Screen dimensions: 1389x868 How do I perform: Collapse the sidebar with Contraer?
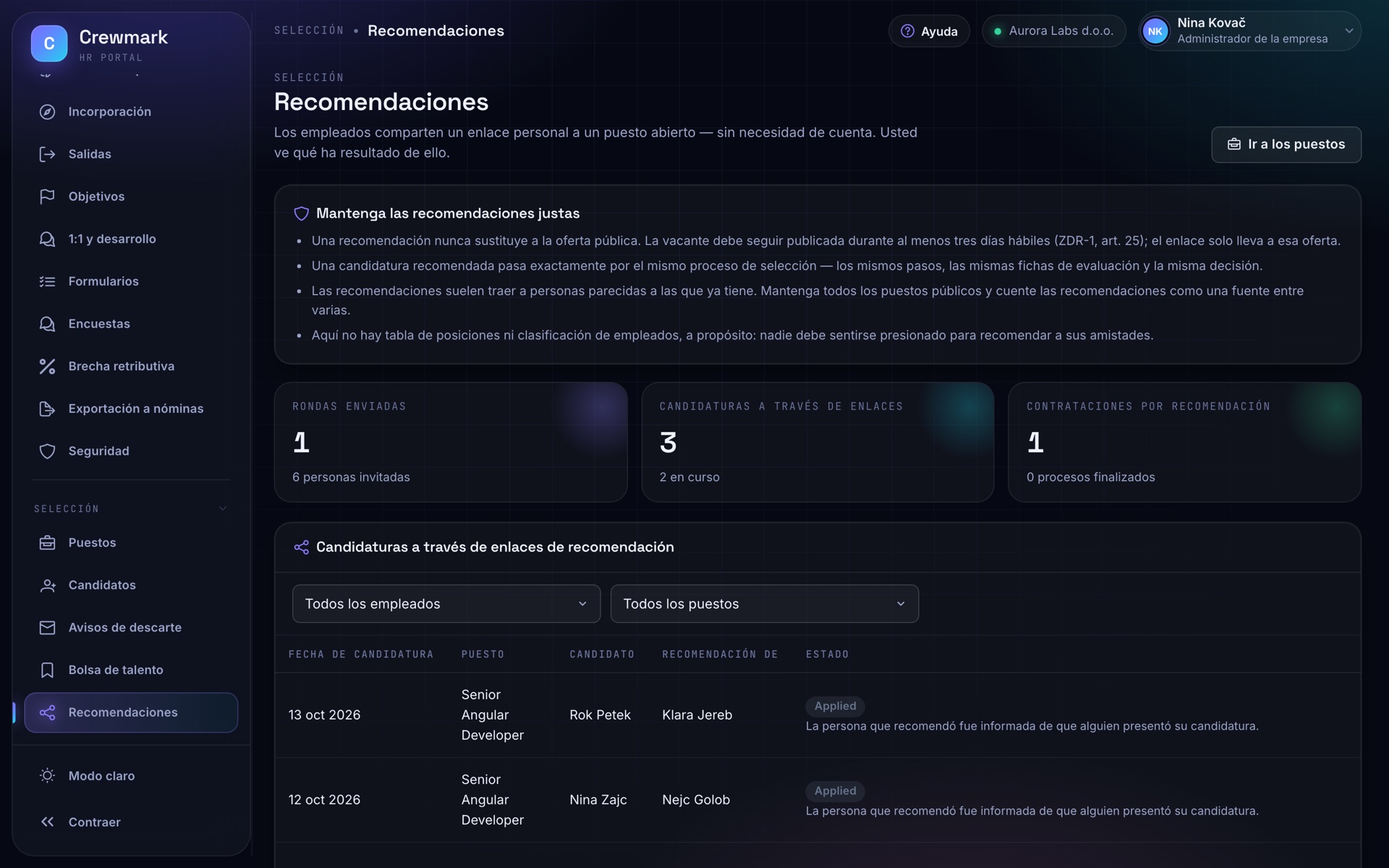click(x=131, y=822)
